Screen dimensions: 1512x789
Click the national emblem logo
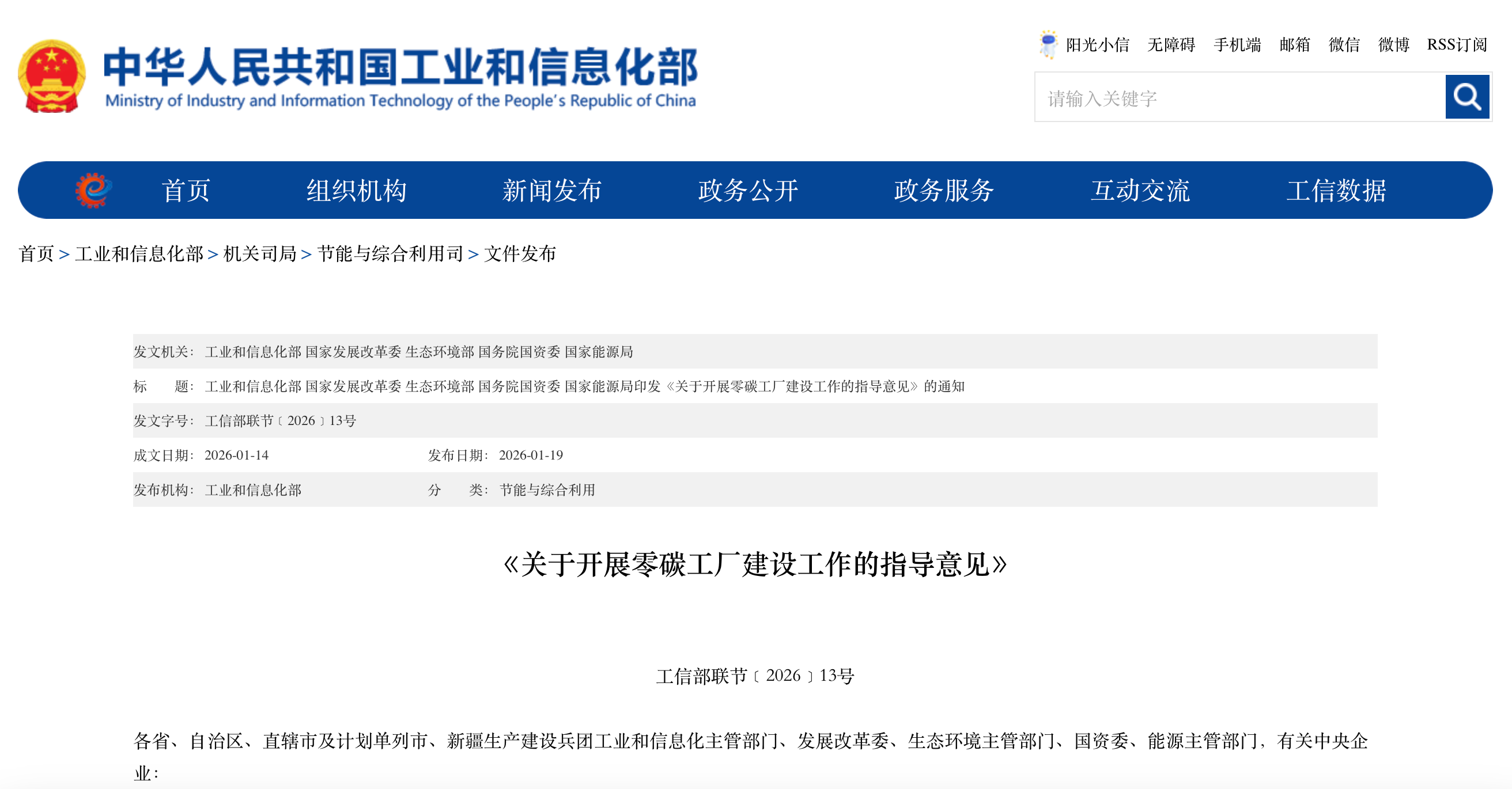coord(52,76)
